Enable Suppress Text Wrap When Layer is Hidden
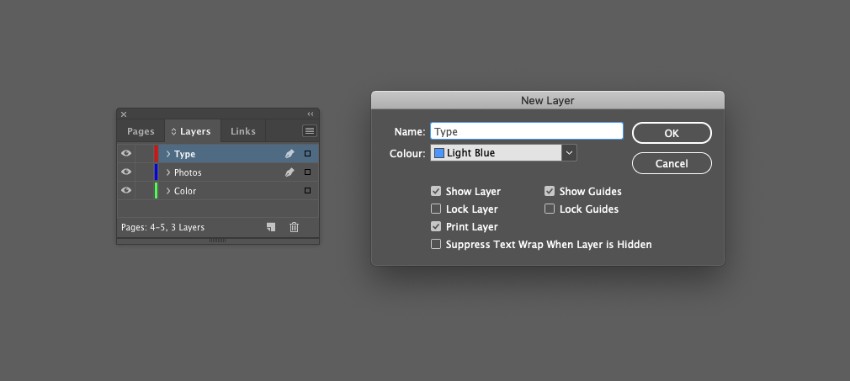The height and width of the screenshot is (381, 850). pyautogui.click(x=436, y=244)
